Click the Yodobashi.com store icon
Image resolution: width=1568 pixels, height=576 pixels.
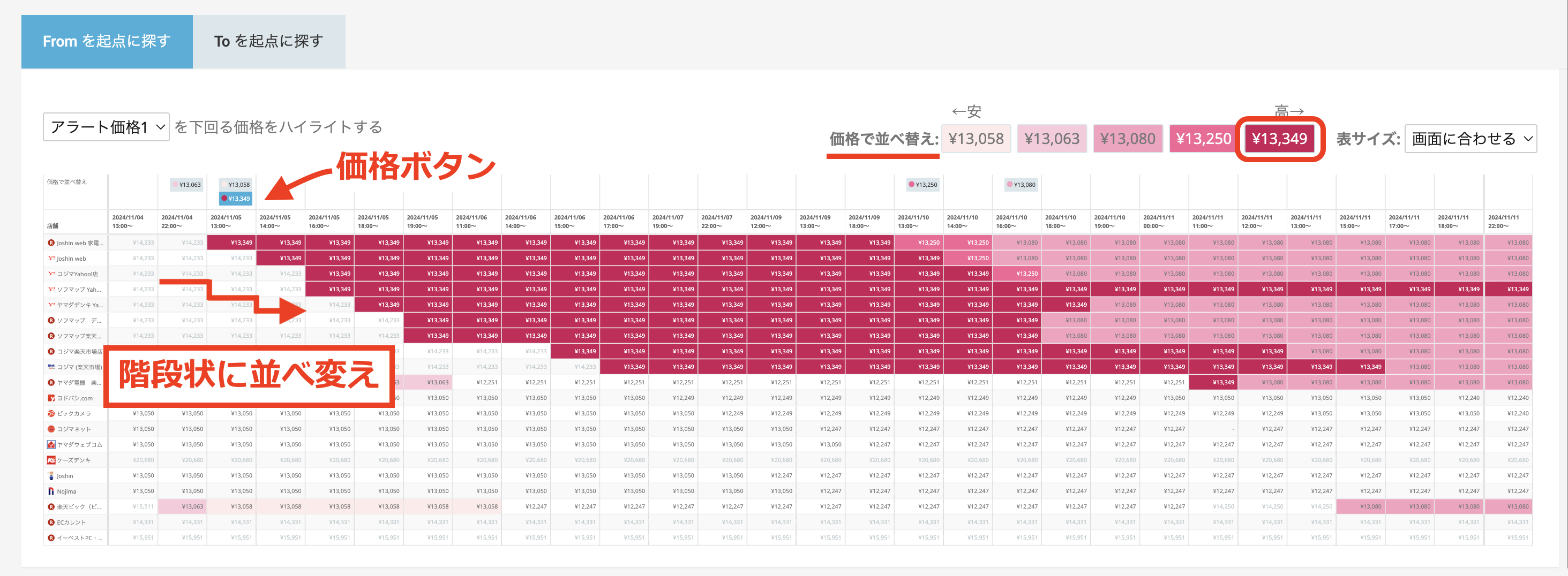(x=51, y=398)
